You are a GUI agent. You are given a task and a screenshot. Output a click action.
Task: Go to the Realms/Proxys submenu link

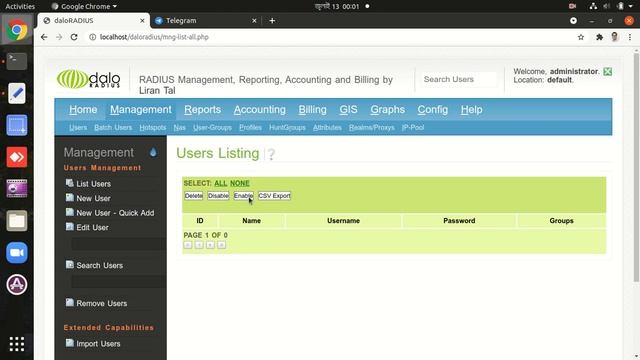[x=371, y=127]
